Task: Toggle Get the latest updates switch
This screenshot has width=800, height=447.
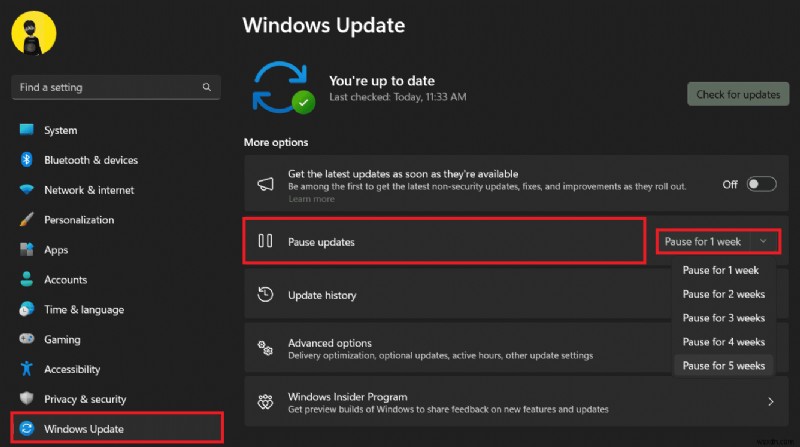Action: coord(761,184)
